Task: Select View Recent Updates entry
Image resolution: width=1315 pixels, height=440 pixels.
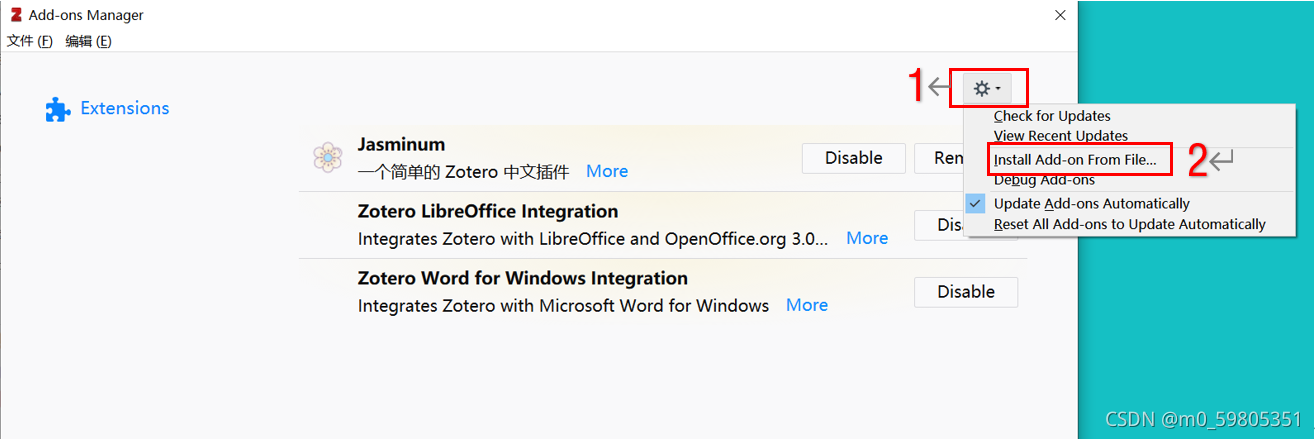Action: 1060,136
